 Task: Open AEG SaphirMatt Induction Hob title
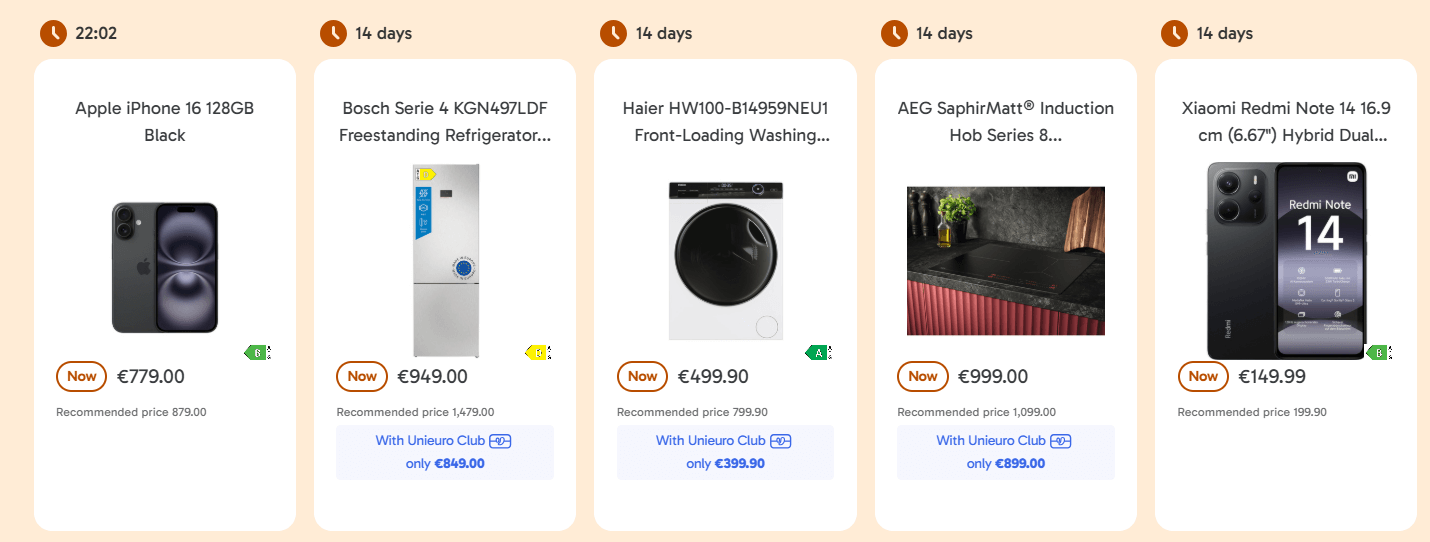pos(1006,122)
